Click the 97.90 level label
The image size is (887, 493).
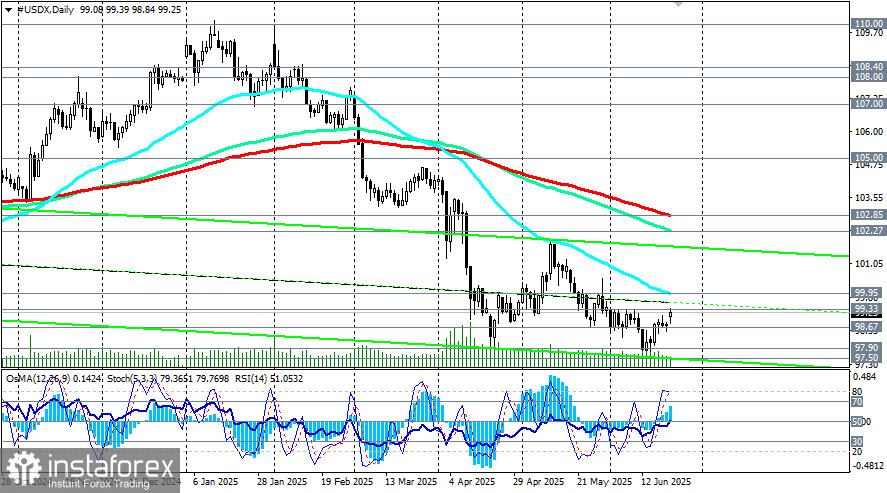pos(868,348)
